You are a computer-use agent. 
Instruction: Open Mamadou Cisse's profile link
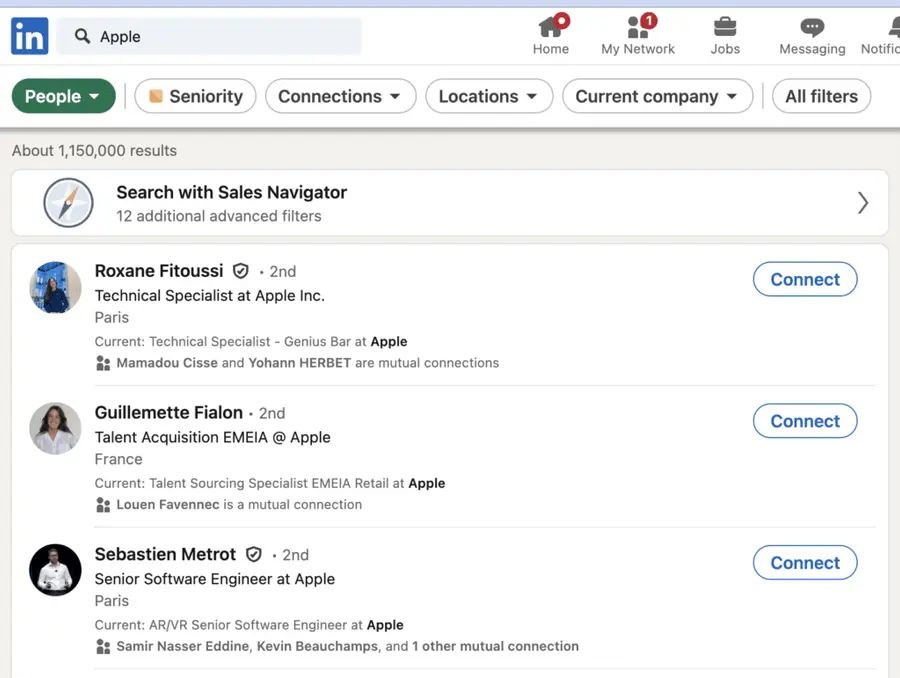pyautogui.click(x=167, y=363)
